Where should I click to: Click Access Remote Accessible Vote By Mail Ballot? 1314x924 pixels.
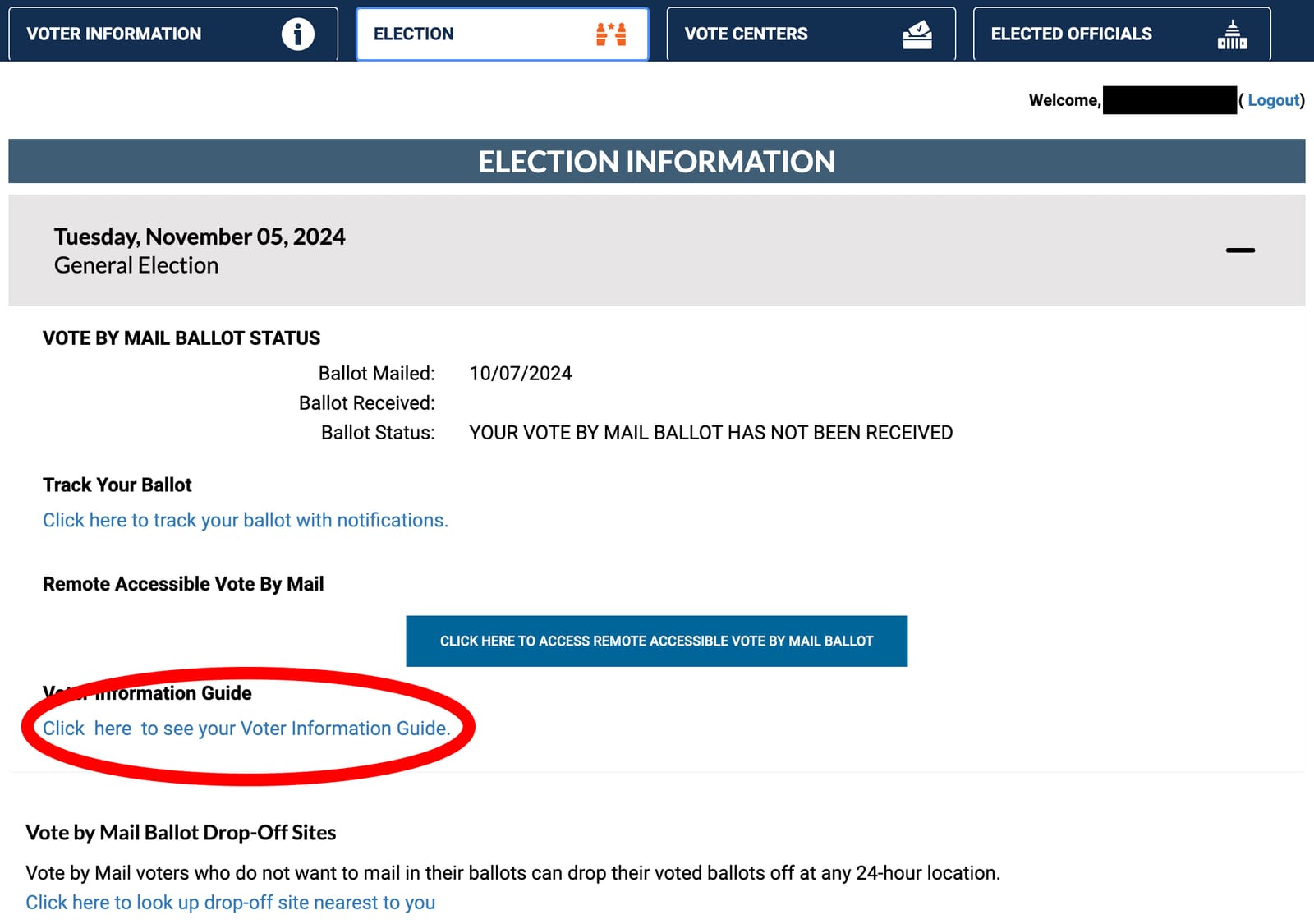click(x=656, y=641)
